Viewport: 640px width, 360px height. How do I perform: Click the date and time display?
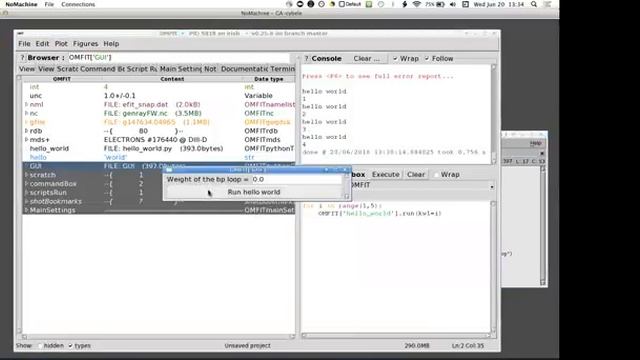coord(498,4)
